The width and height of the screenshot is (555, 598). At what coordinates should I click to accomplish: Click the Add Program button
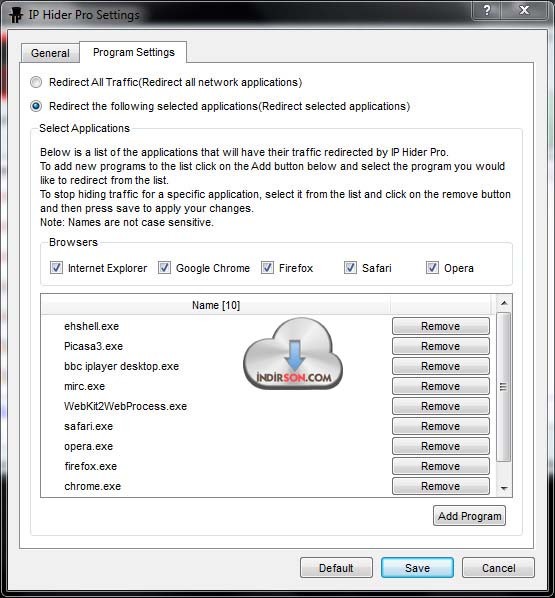click(469, 516)
